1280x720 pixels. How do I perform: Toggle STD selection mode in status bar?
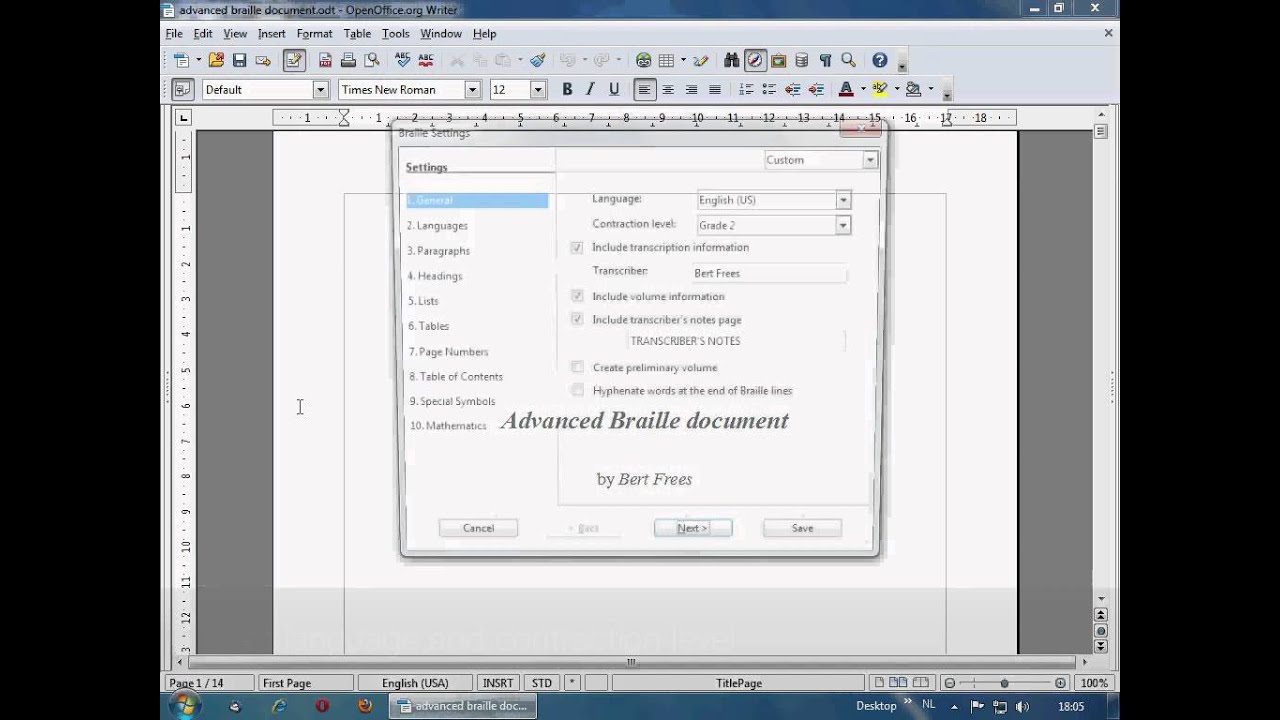pyautogui.click(x=541, y=683)
